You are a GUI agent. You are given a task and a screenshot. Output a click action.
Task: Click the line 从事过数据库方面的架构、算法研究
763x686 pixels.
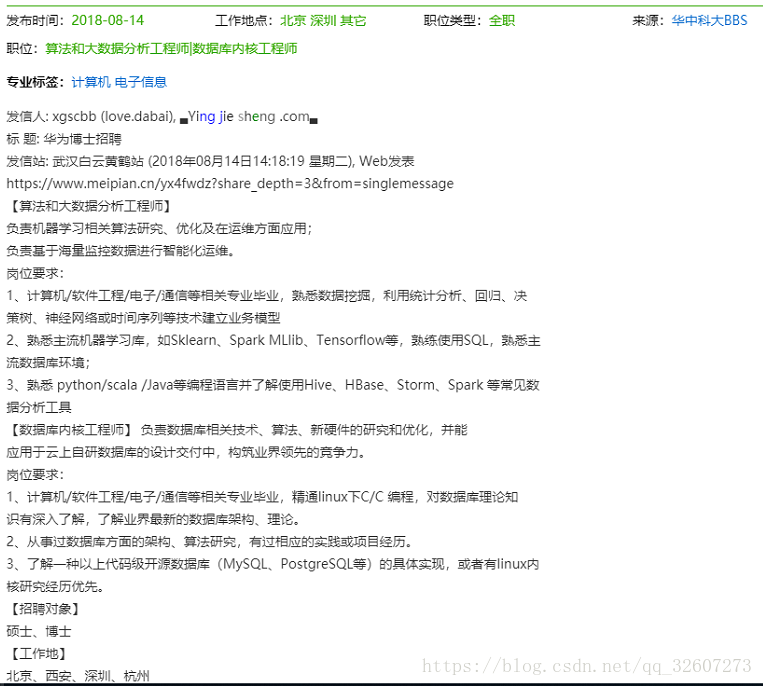210,542
